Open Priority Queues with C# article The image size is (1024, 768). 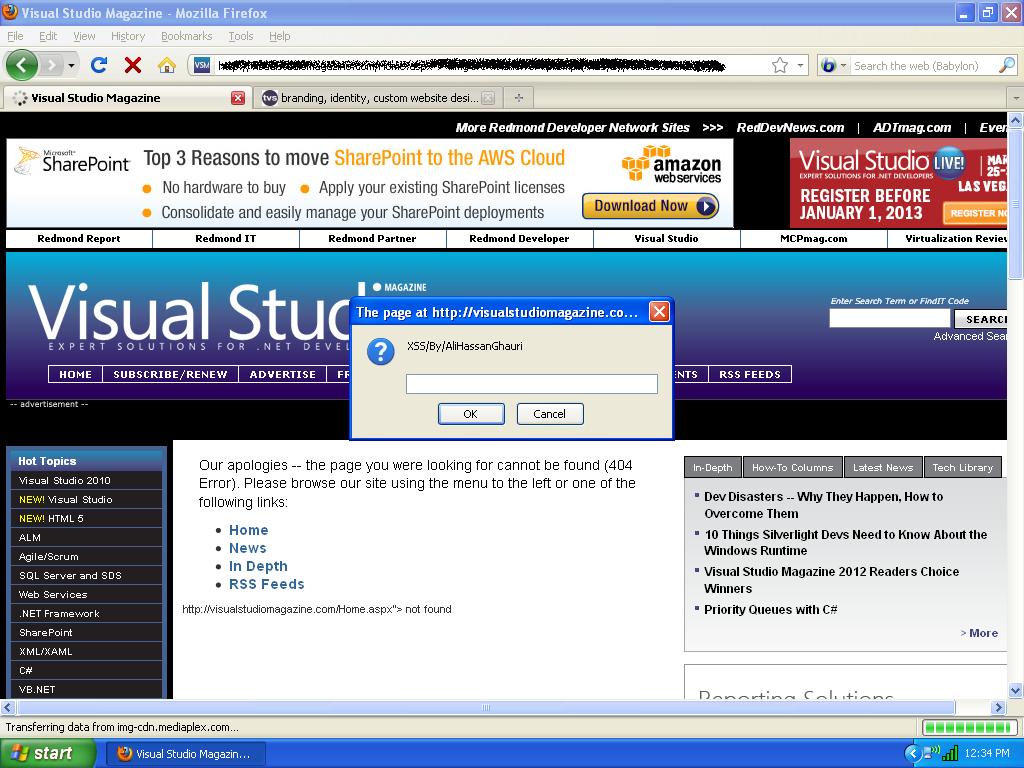[771, 609]
